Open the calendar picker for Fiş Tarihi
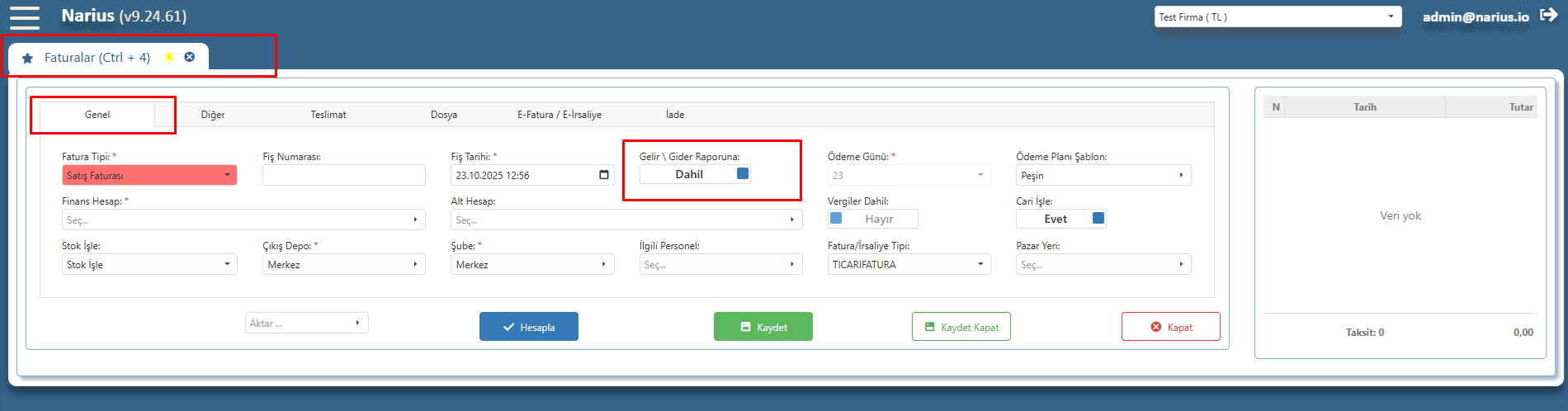Image resolution: width=1568 pixels, height=411 pixels. 604,175
